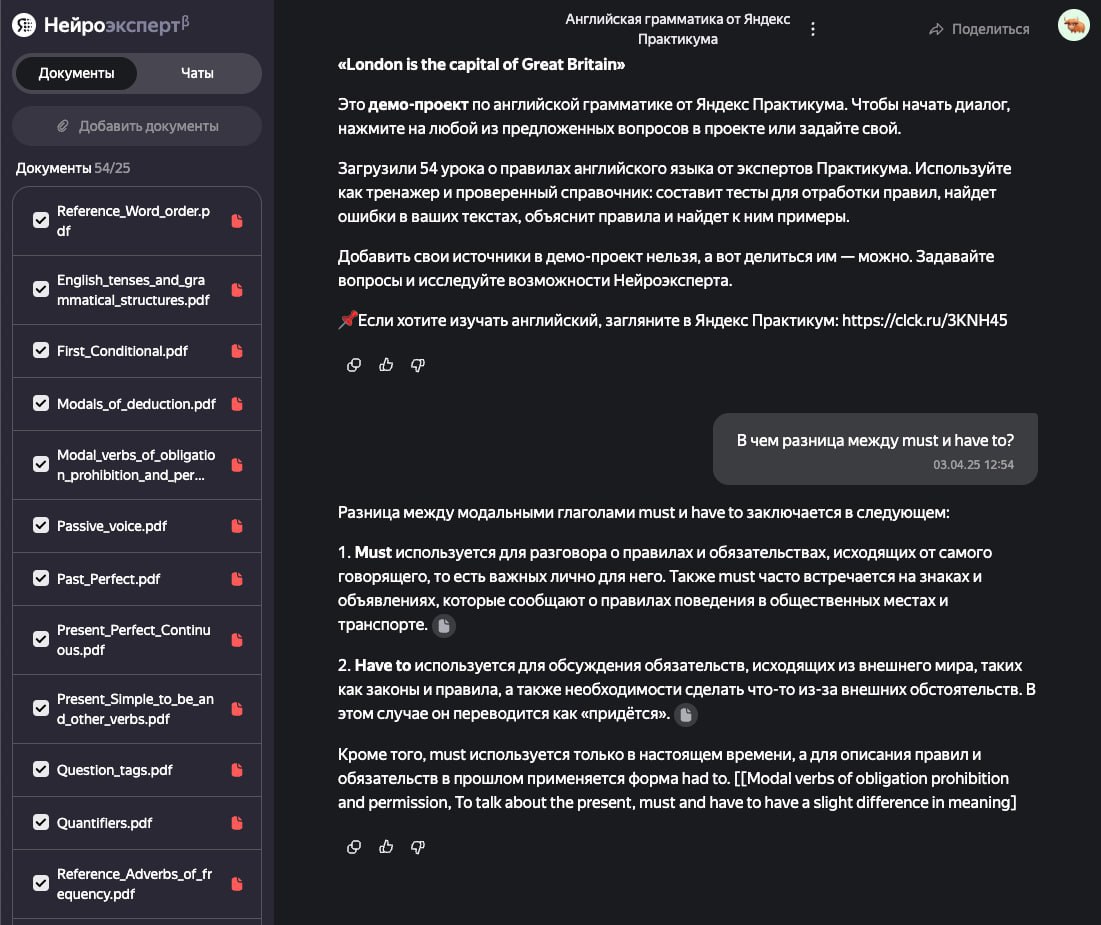The height and width of the screenshot is (925, 1101).
Task: Select the Modals_of_deduction.pdf file name
Action: click(136, 404)
